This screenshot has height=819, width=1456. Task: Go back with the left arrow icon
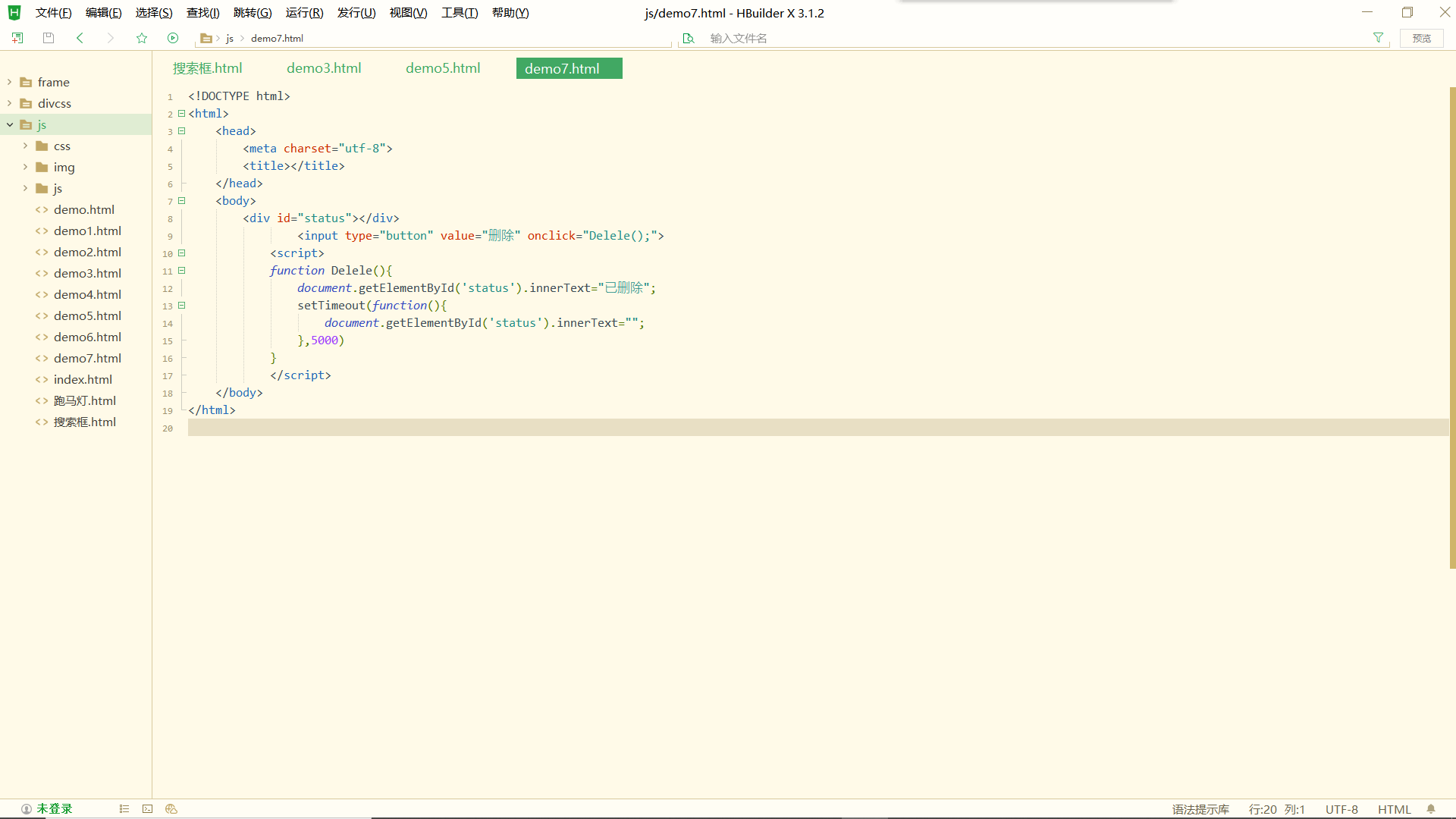pos(80,38)
